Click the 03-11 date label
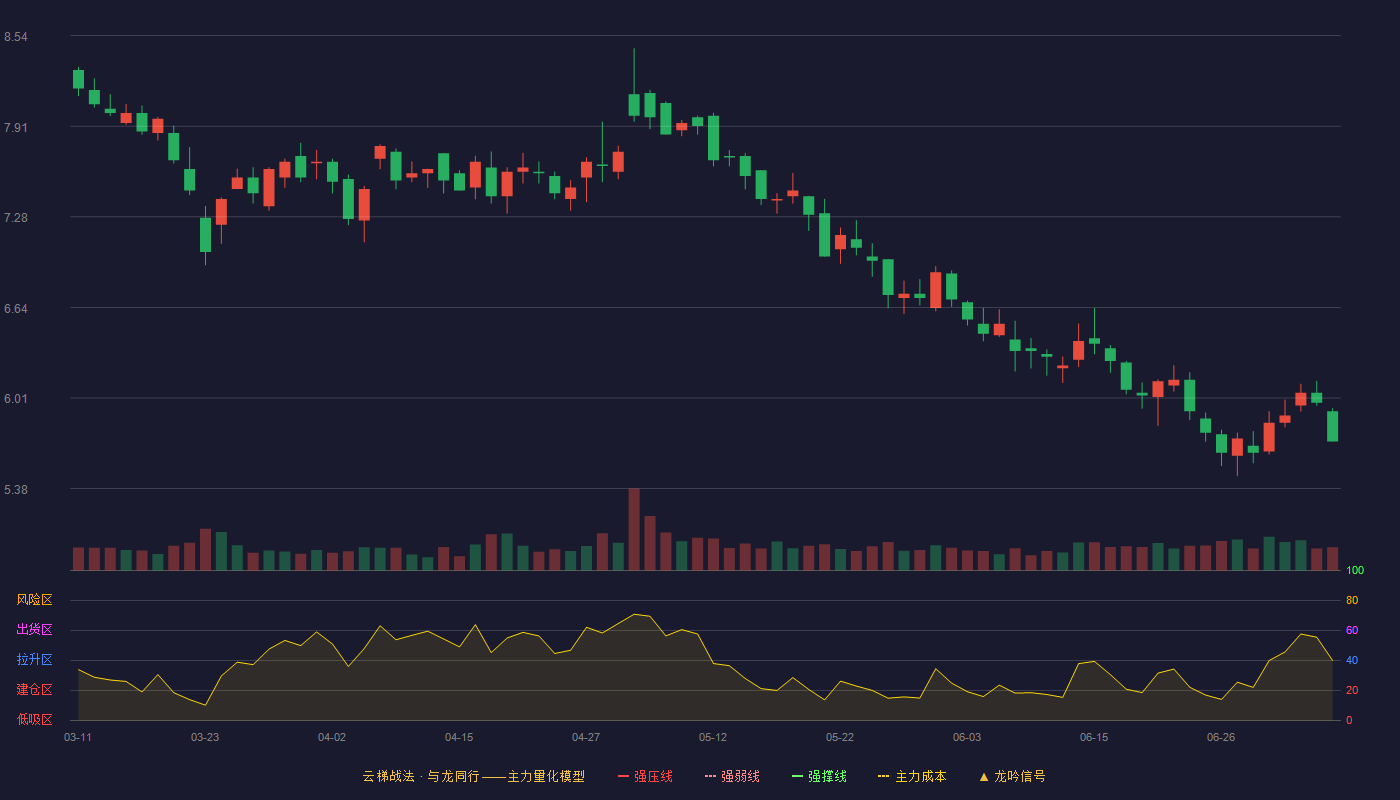This screenshot has width=1400, height=800. click(x=78, y=737)
